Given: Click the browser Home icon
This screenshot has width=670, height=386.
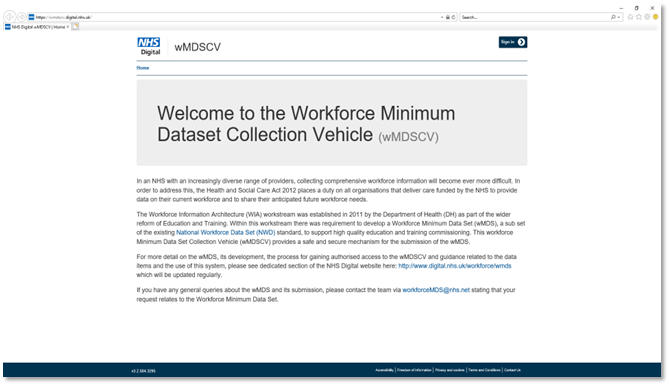Looking at the screenshot, I should click(630, 17).
